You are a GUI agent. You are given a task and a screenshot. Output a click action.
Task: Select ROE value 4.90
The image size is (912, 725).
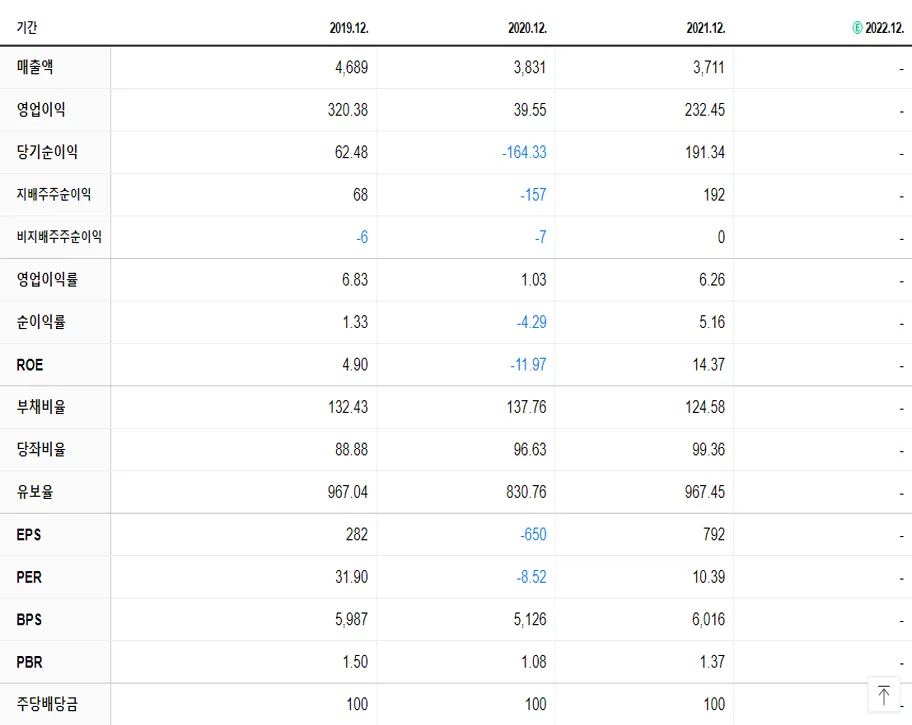coord(355,365)
